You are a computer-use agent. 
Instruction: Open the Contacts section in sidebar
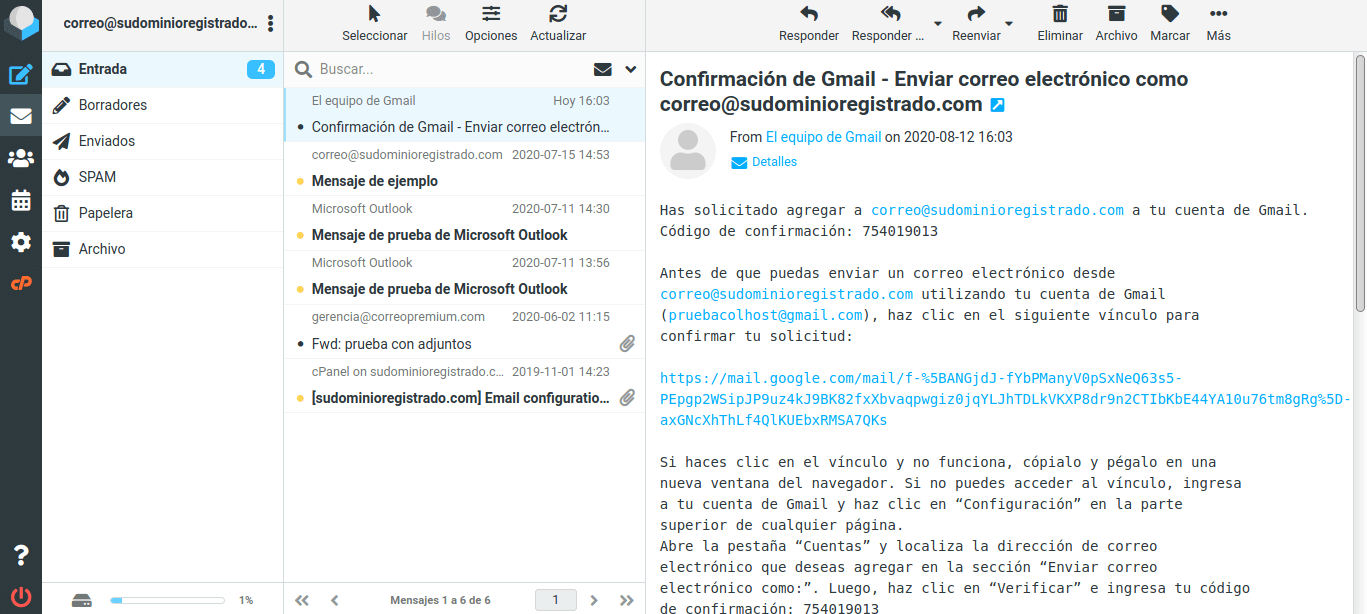[21, 158]
